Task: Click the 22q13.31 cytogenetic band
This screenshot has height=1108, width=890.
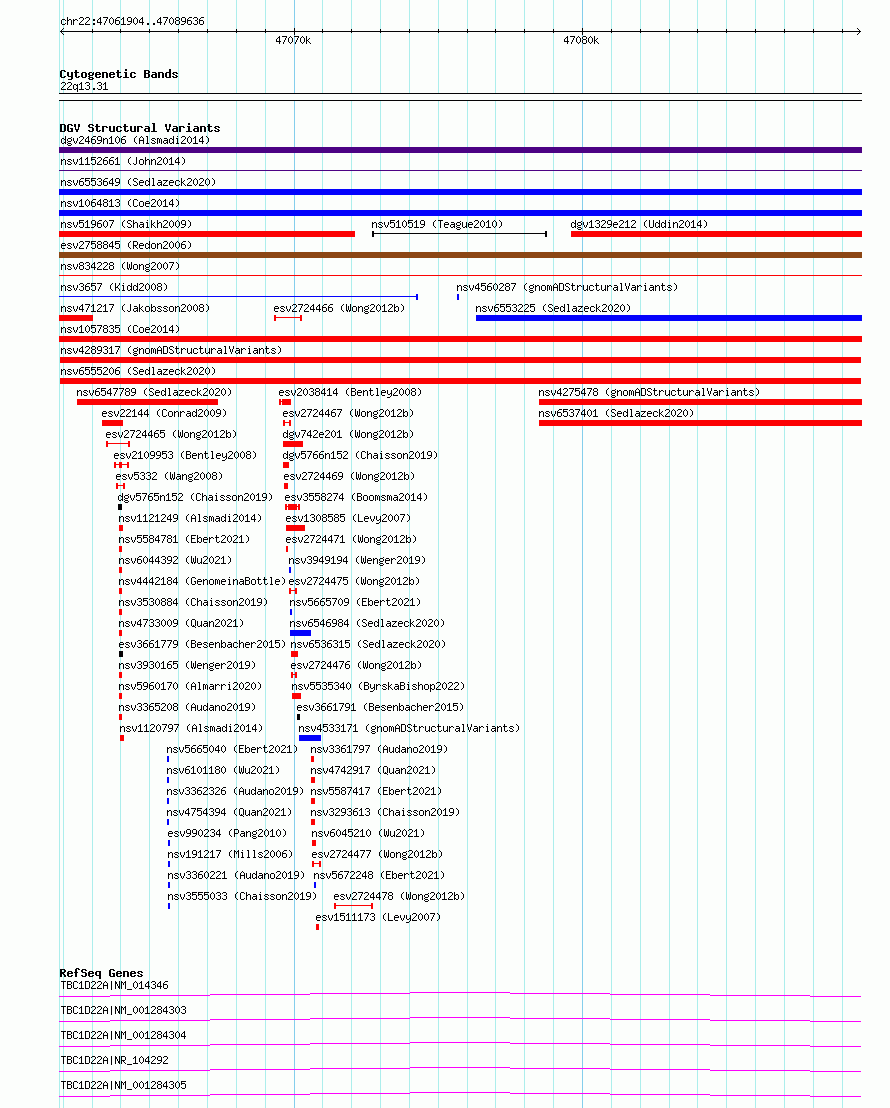Action: [x=84, y=86]
